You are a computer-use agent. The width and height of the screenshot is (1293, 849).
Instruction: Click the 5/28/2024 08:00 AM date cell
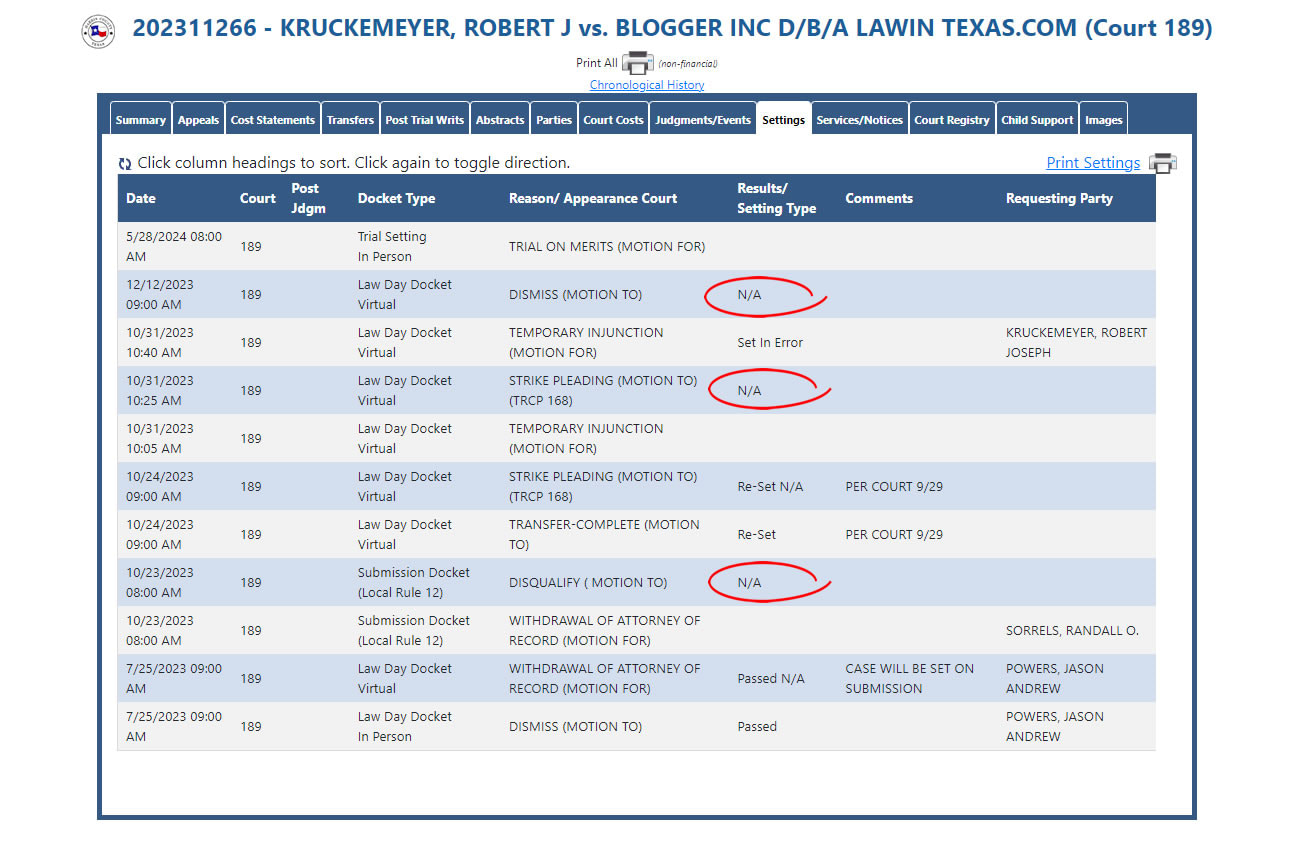pyautogui.click(x=174, y=246)
